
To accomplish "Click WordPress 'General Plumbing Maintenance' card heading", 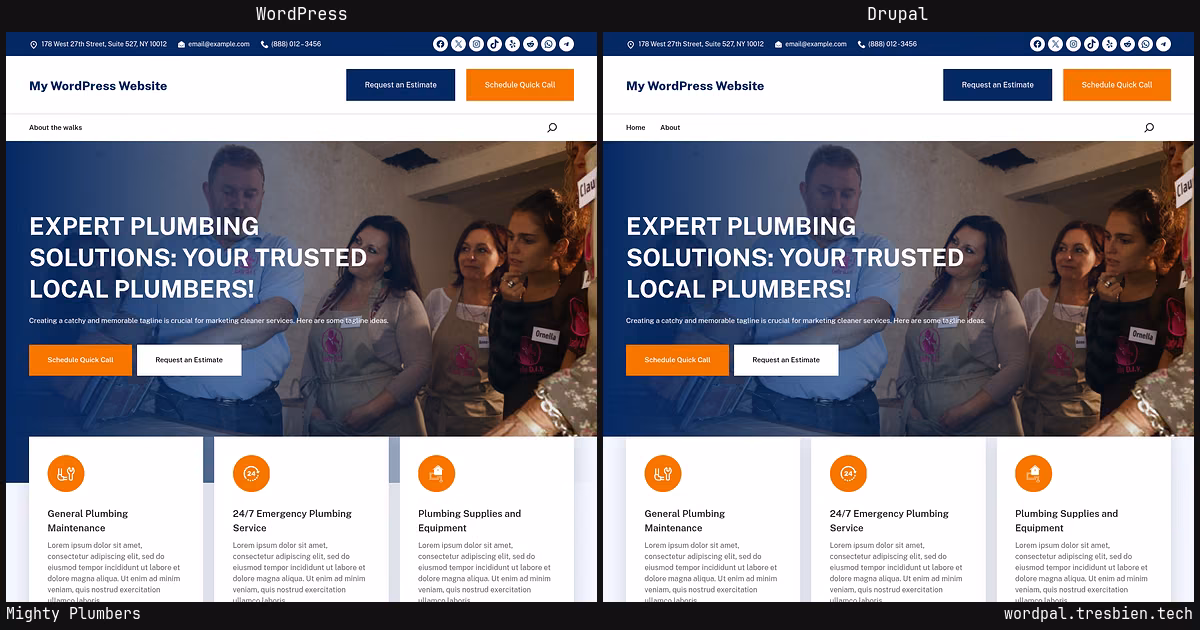I will click(88, 521).
